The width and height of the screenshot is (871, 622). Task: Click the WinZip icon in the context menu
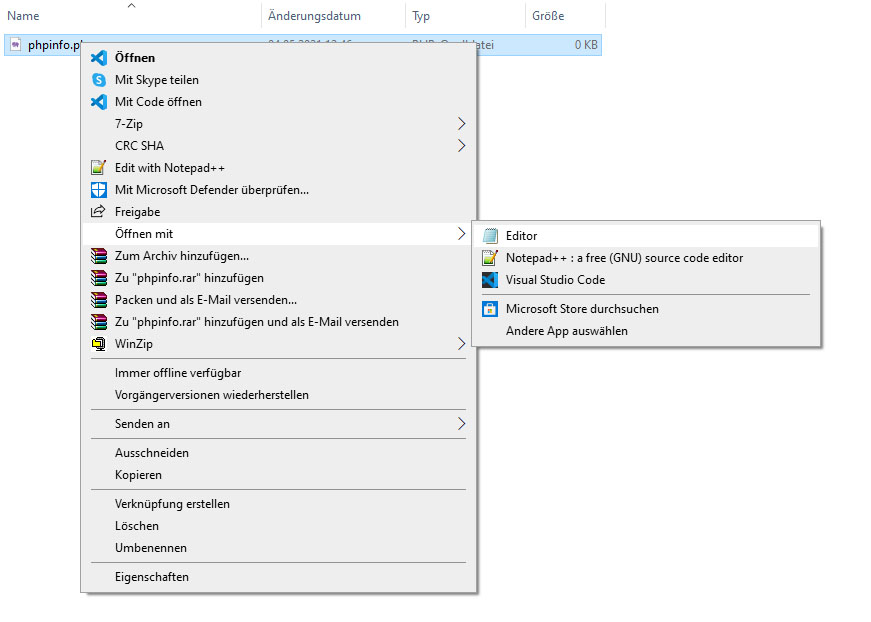click(x=99, y=344)
